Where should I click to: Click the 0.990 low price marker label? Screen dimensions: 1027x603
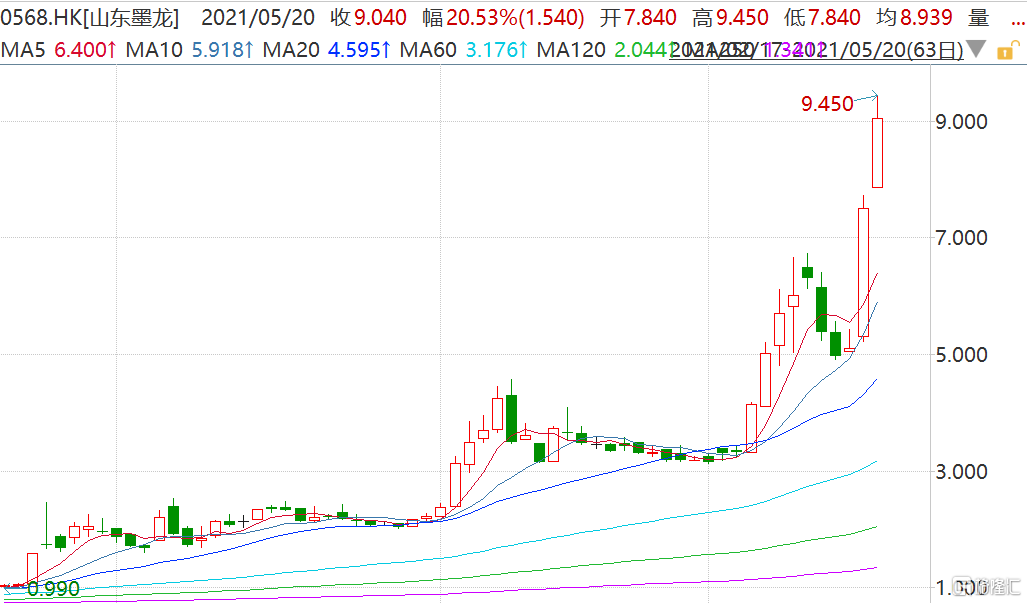50,589
